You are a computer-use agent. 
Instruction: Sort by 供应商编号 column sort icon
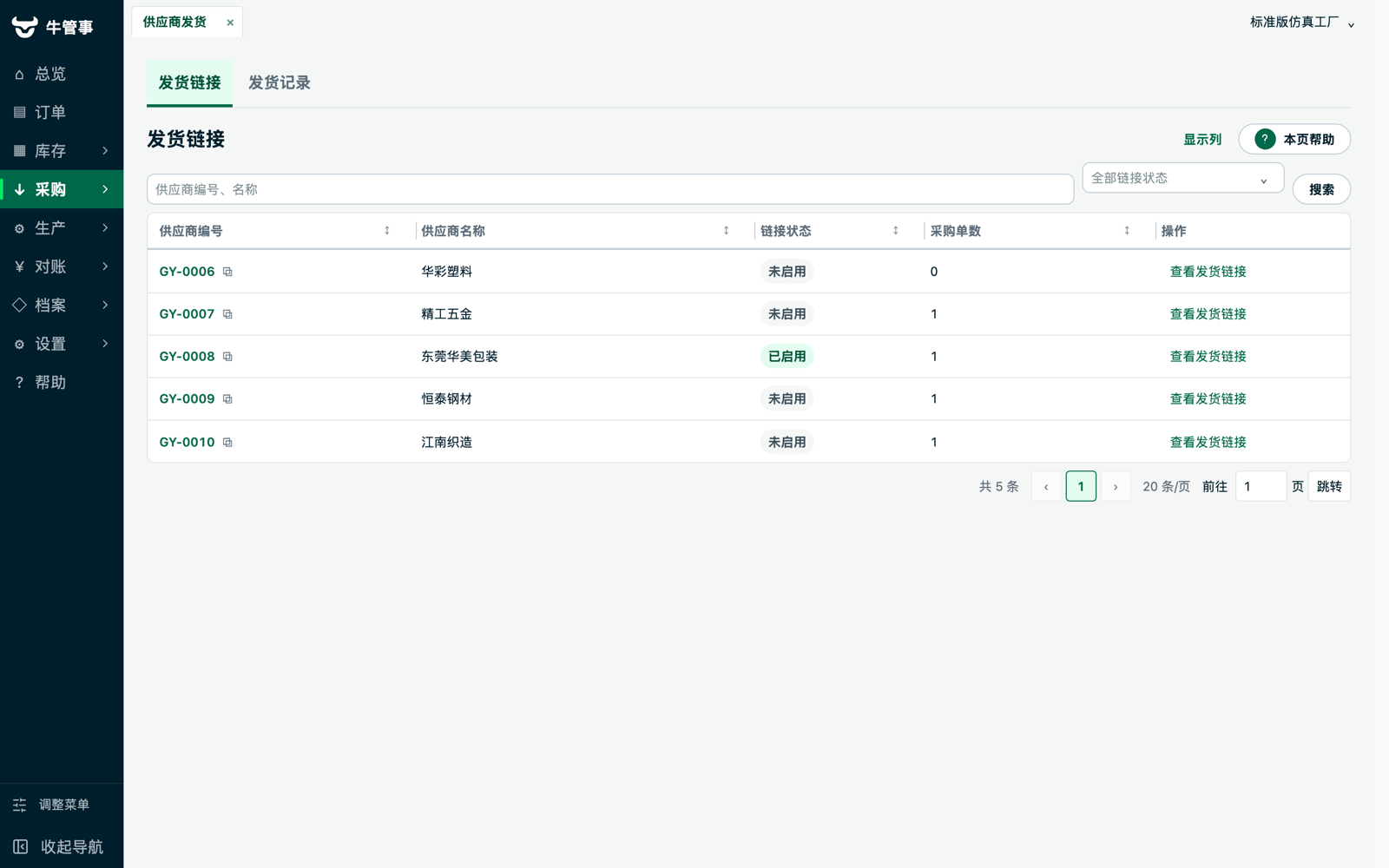tap(387, 231)
